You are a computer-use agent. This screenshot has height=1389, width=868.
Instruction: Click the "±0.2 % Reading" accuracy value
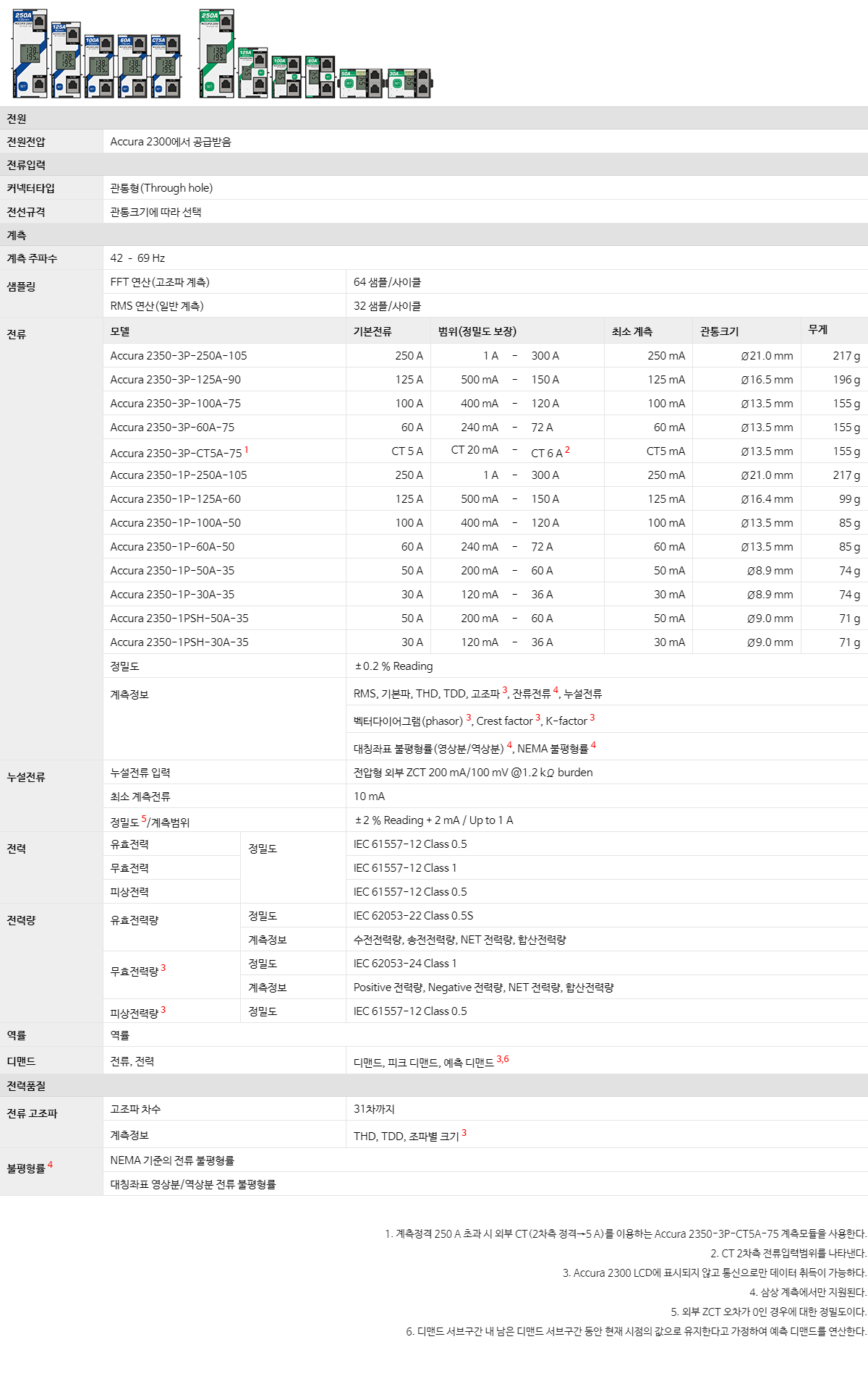pos(393,666)
